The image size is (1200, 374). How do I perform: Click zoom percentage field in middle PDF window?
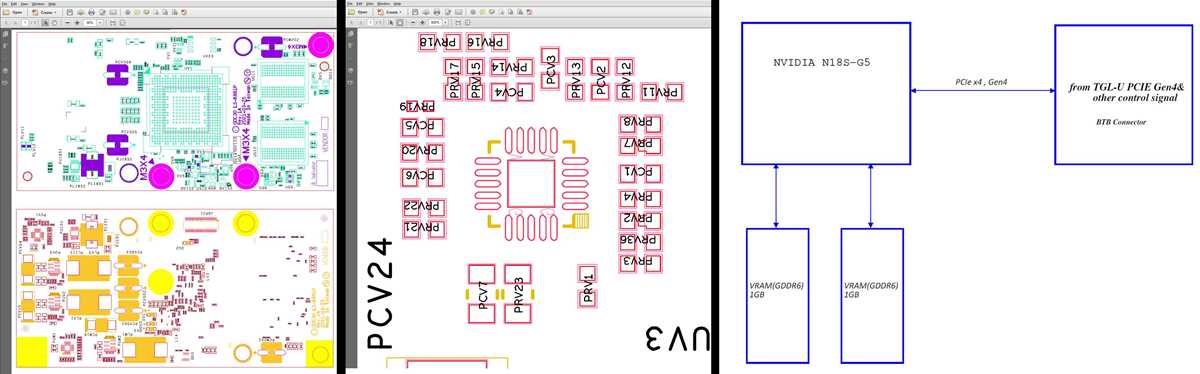click(434, 22)
